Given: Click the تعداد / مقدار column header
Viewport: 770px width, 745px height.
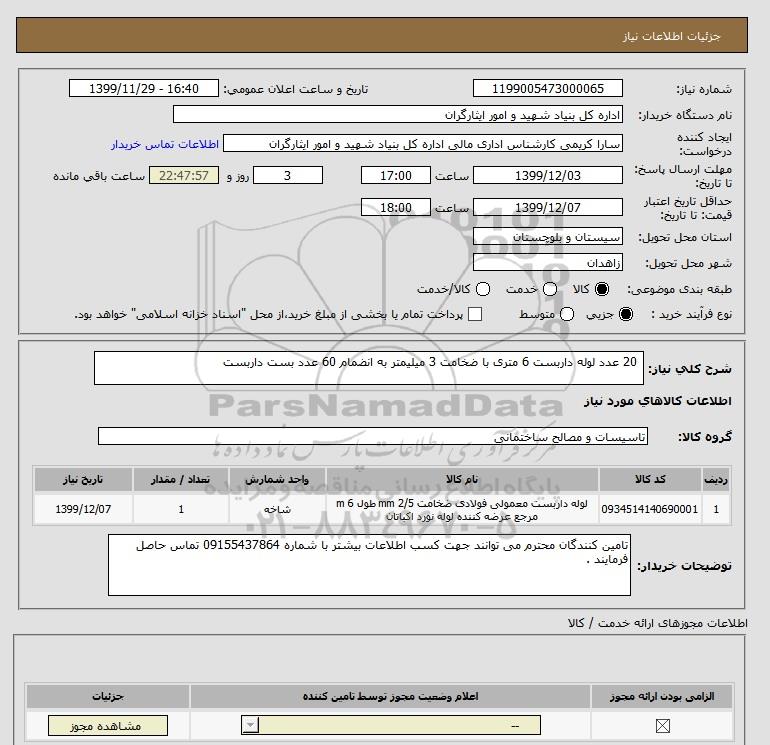Looking at the screenshot, I should [181, 479].
